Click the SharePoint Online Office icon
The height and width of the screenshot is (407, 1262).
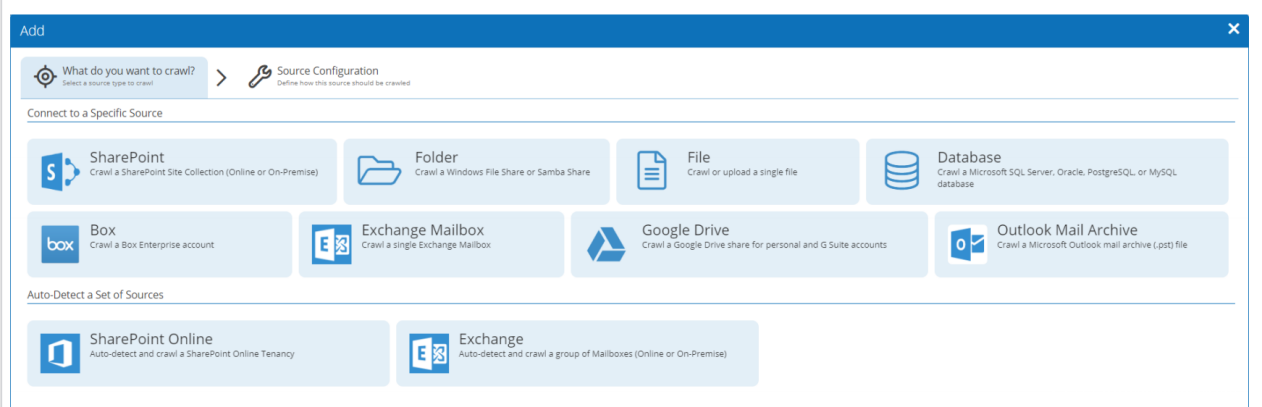[60, 354]
